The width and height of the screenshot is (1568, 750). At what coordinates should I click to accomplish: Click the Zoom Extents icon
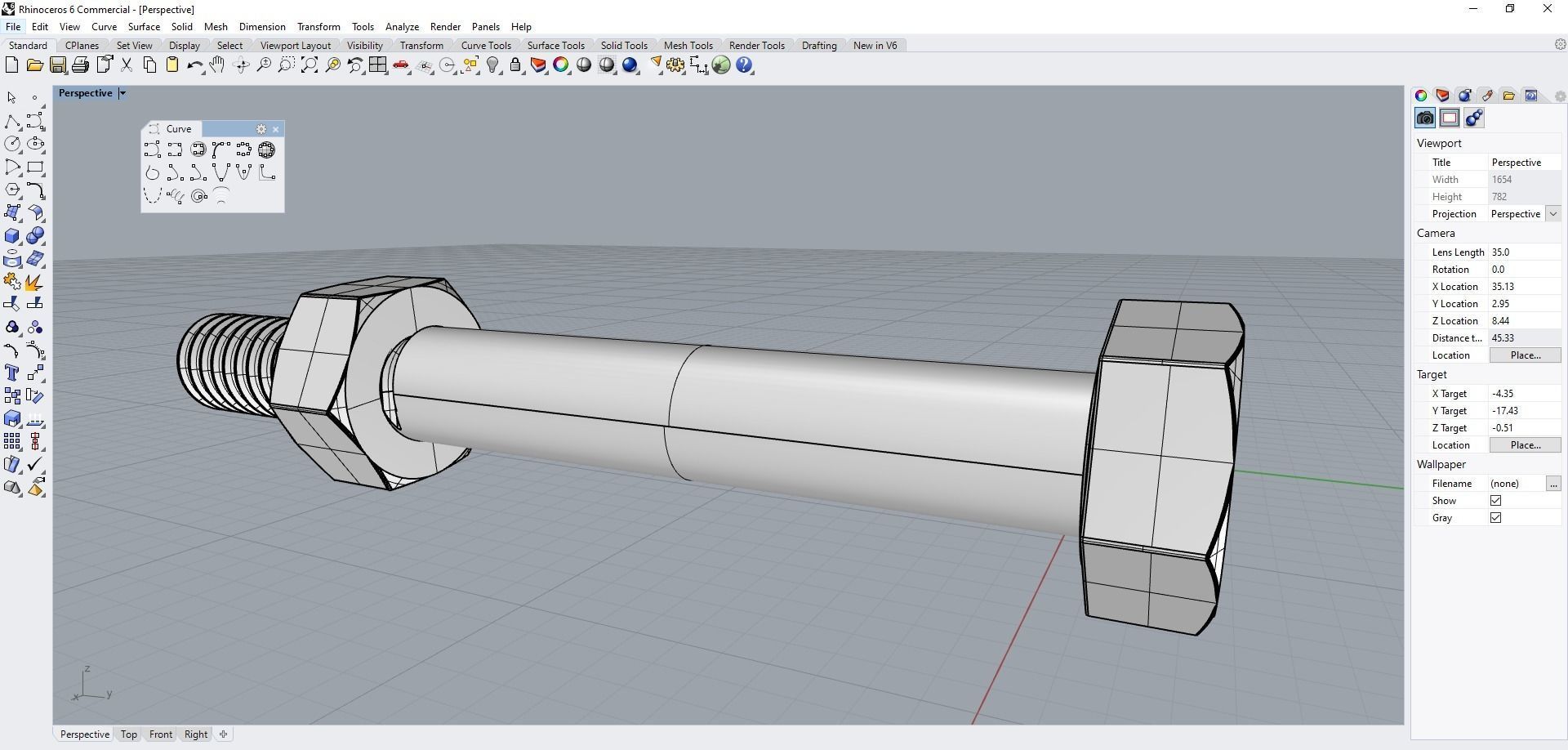pyautogui.click(x=310, y=65)
